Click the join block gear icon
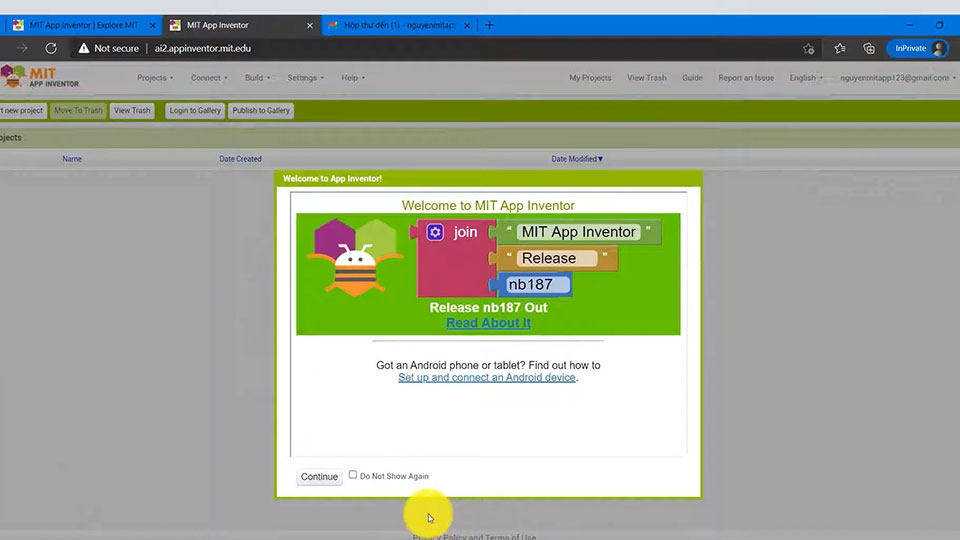The height and width of the screenshot is (540, 960). pyautogui.click(x=435, y=232)
